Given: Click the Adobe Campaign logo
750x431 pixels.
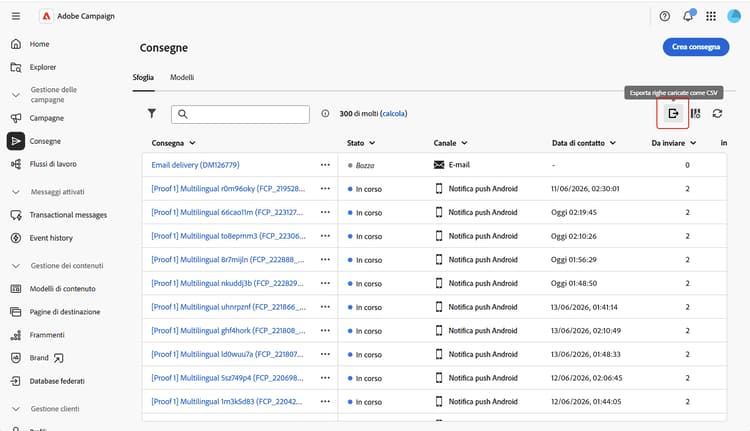Looking at the screenshot, I should [46, 16].
